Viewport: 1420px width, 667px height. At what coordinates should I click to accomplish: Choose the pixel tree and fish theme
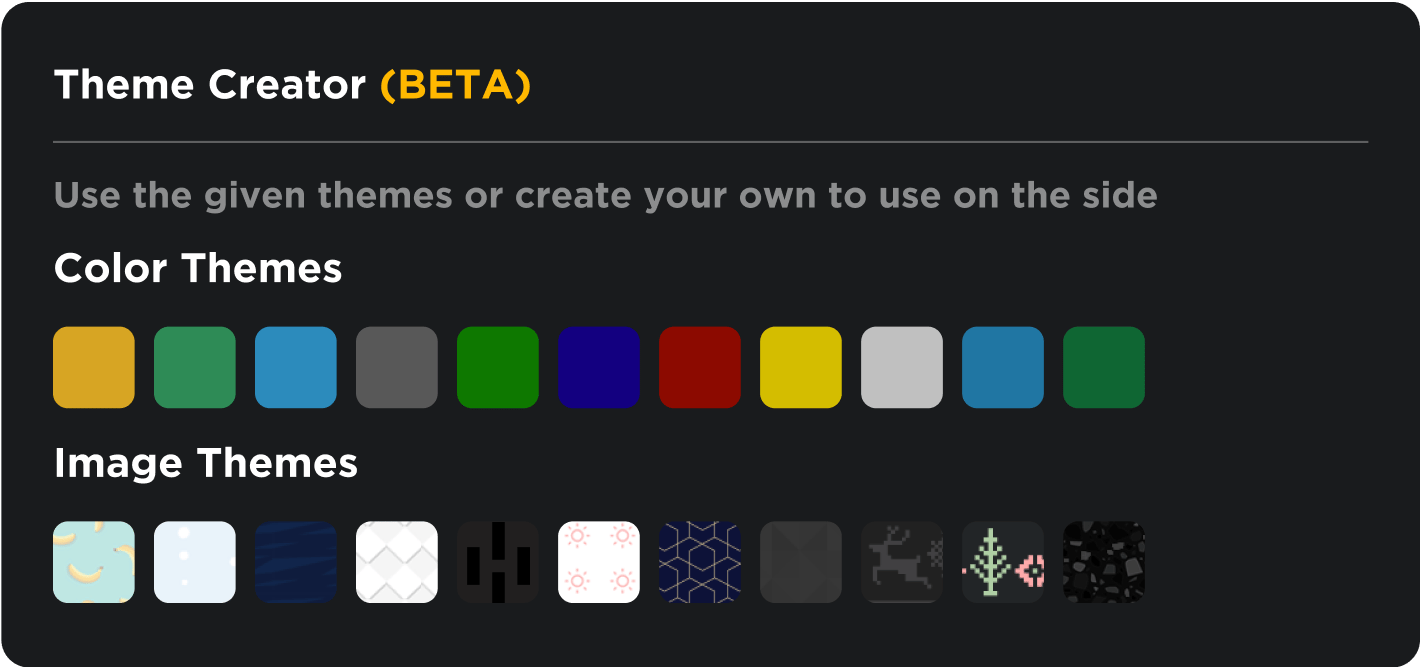pyautogui.click(x=1003, y=562)
